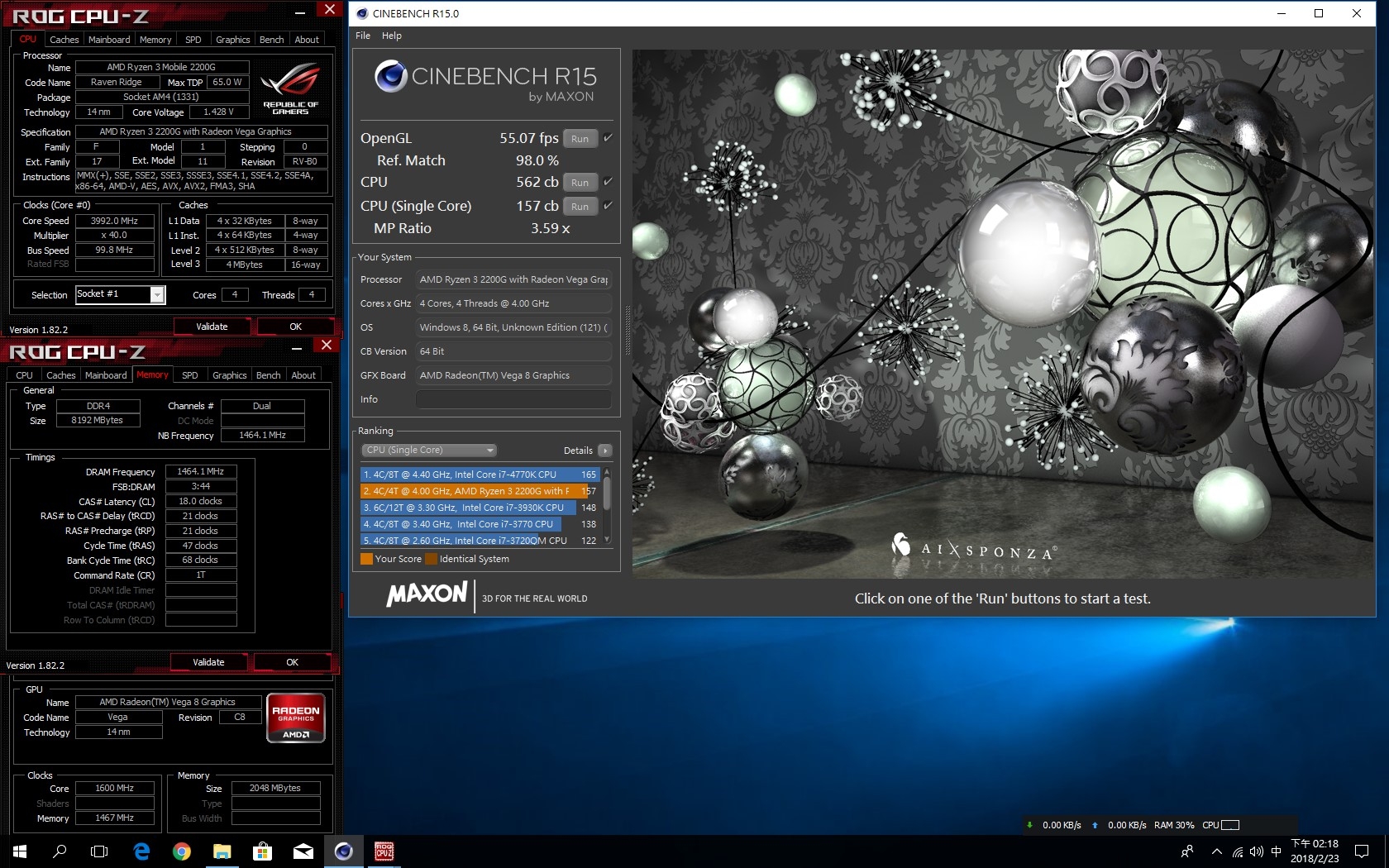Click the Radeon Graphics AMD logo

pyautogui.click(x=296, y=718)
